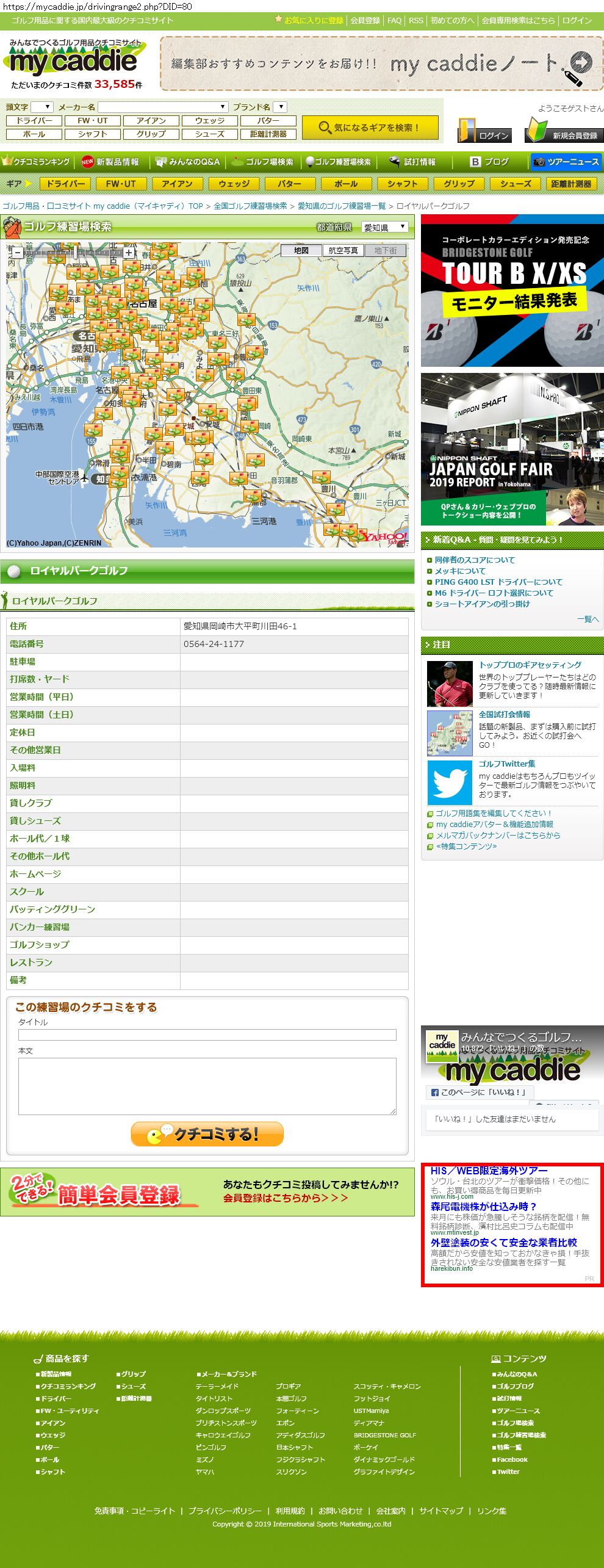Open trial hitting info menu
Image resolution: width=604 pixels, height=1568 pixels.
click(413, 162)
